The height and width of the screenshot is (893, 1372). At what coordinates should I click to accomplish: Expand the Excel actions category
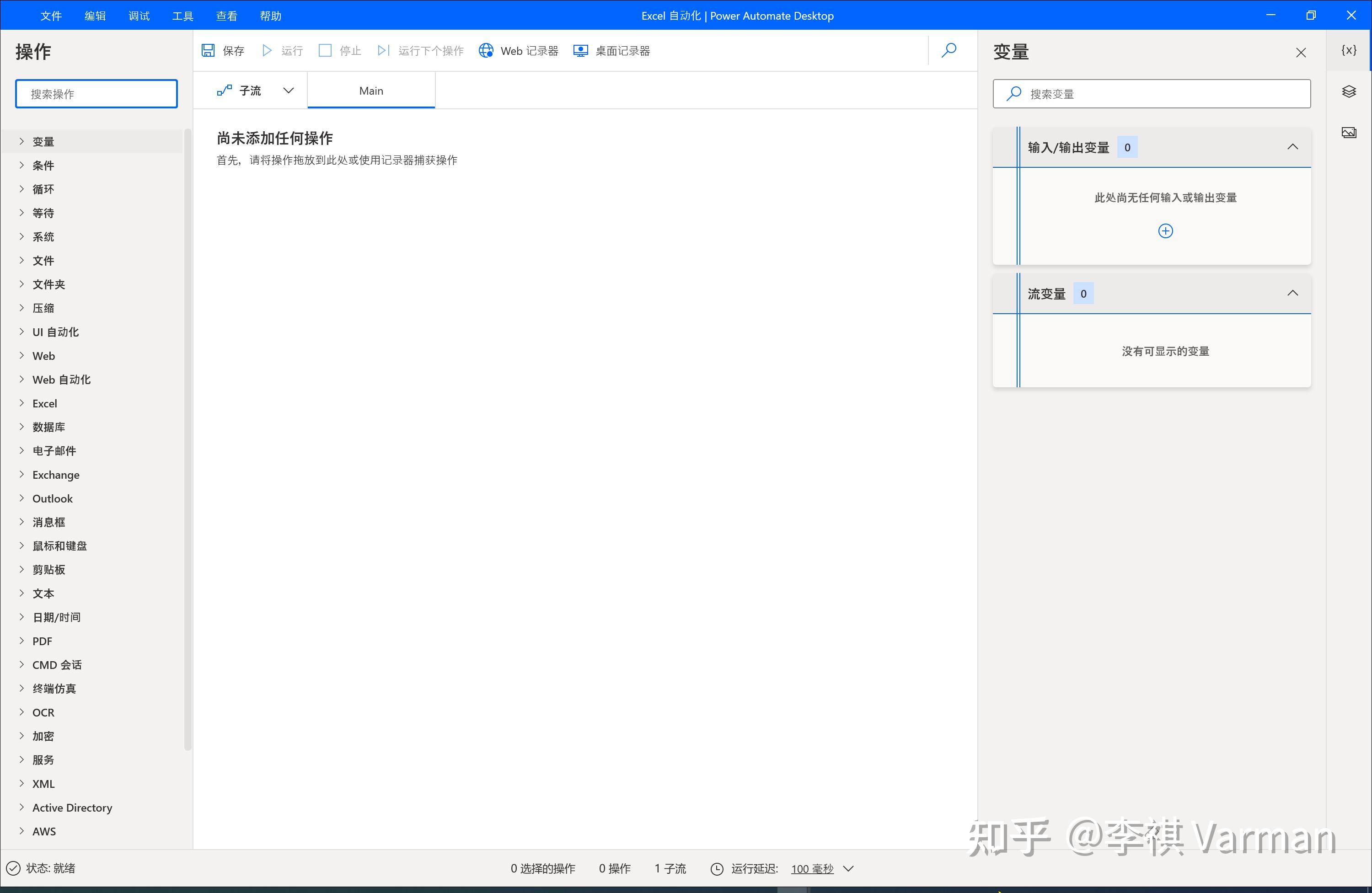tap(44, 403)
